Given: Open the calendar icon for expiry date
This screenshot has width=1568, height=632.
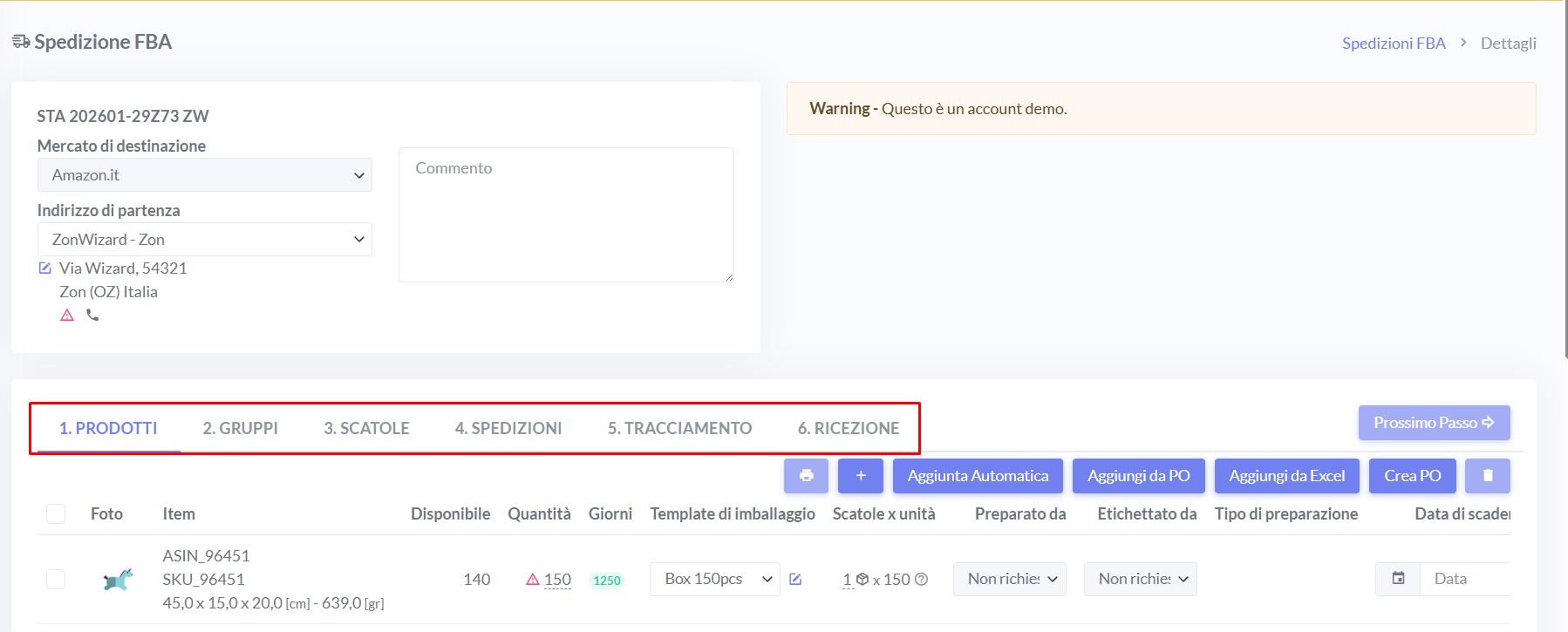Looking at the screenshot, I should pos(1398,579).
